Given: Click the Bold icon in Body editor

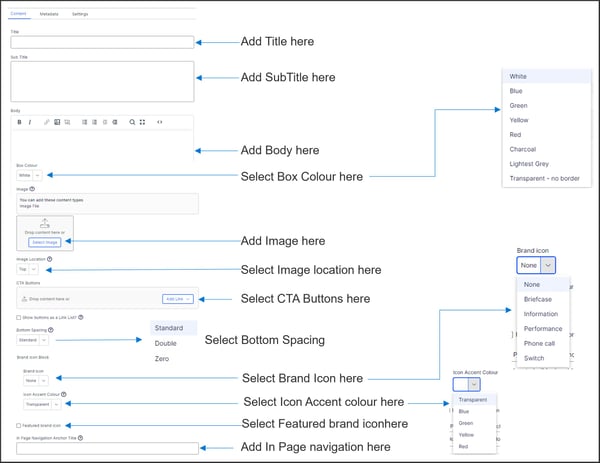Looking at the screenshot, I should coord(19,122).
